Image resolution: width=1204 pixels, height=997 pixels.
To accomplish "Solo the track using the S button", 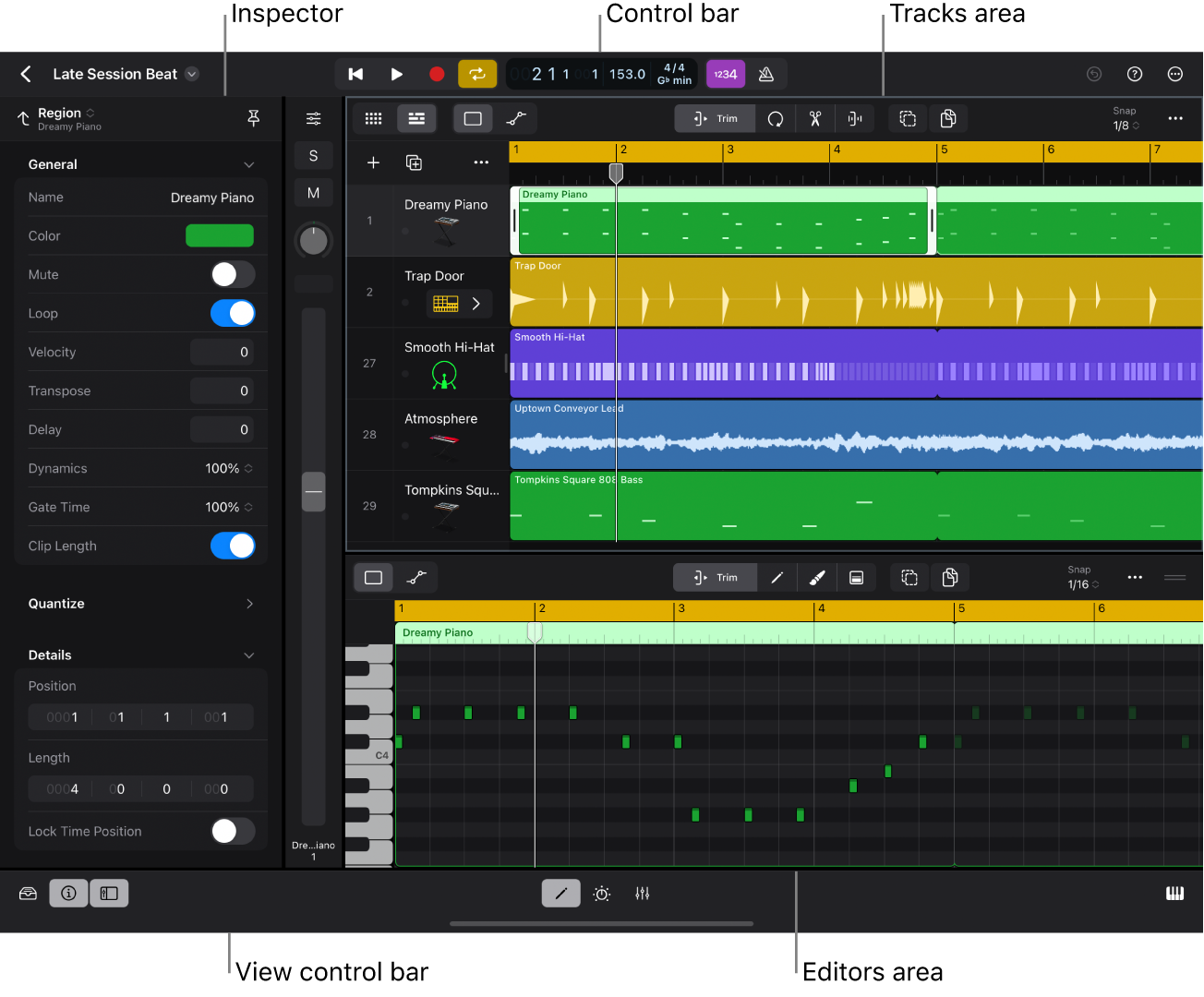I will (313, 155).
